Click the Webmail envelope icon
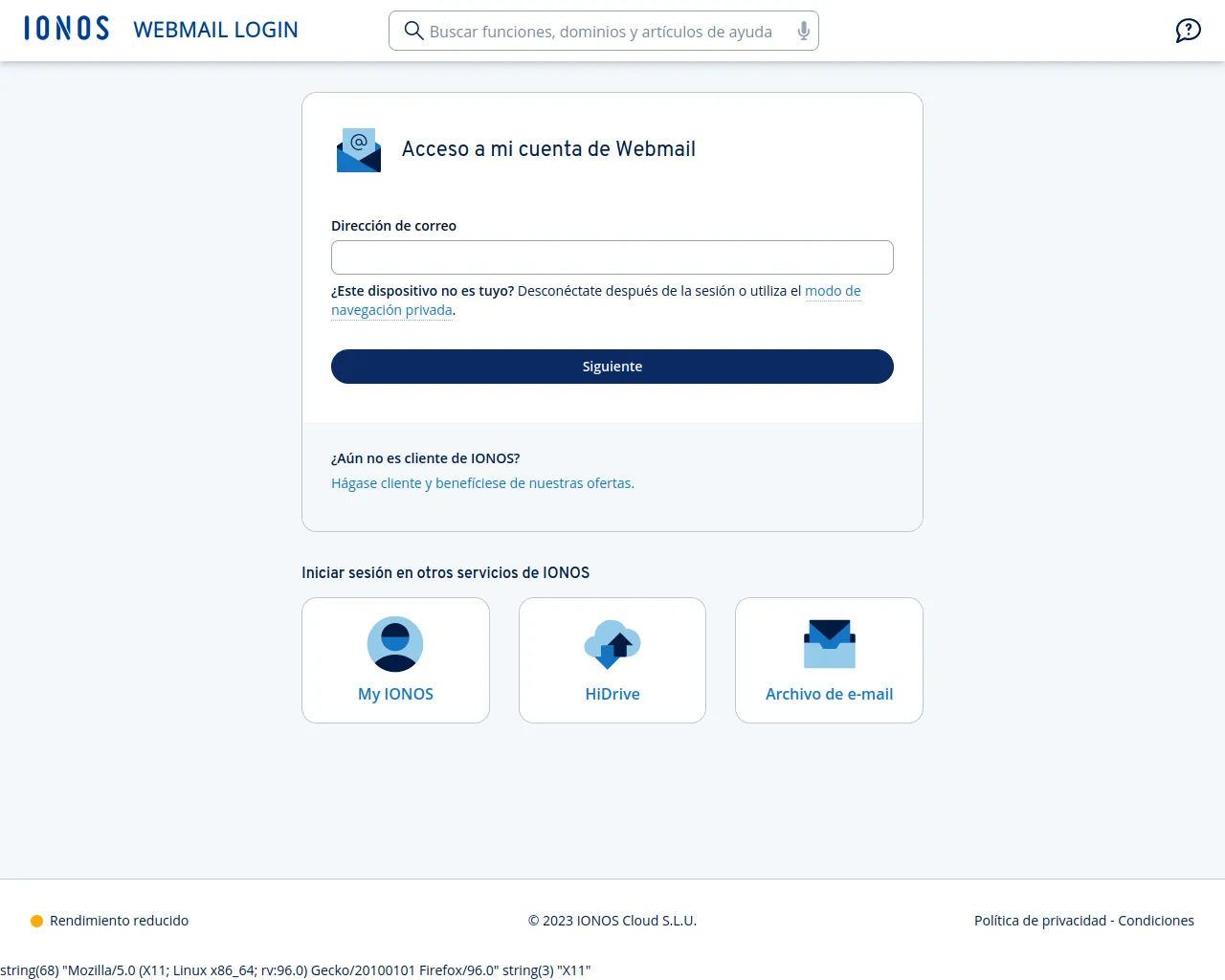The image size is (1225, 980). 359,150
